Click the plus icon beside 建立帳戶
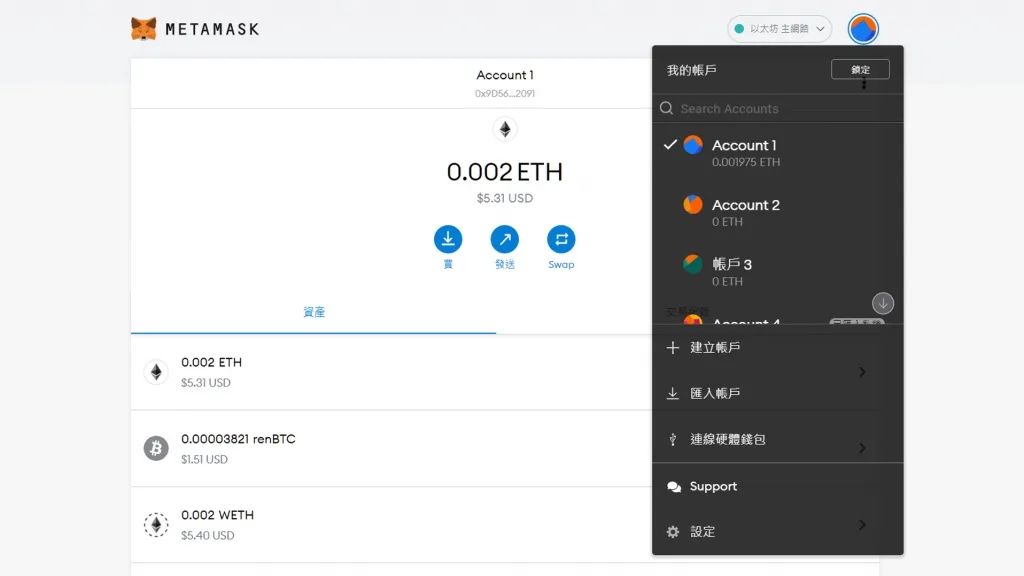Image resolution: width=1024 pixels, height=576 pixels. (x=673, y=347)
